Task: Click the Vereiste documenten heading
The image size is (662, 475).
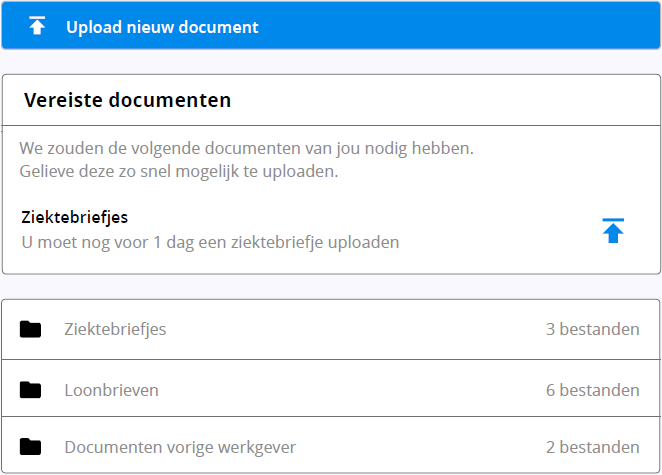Action: pyautogui.click(x=128, y=100)
